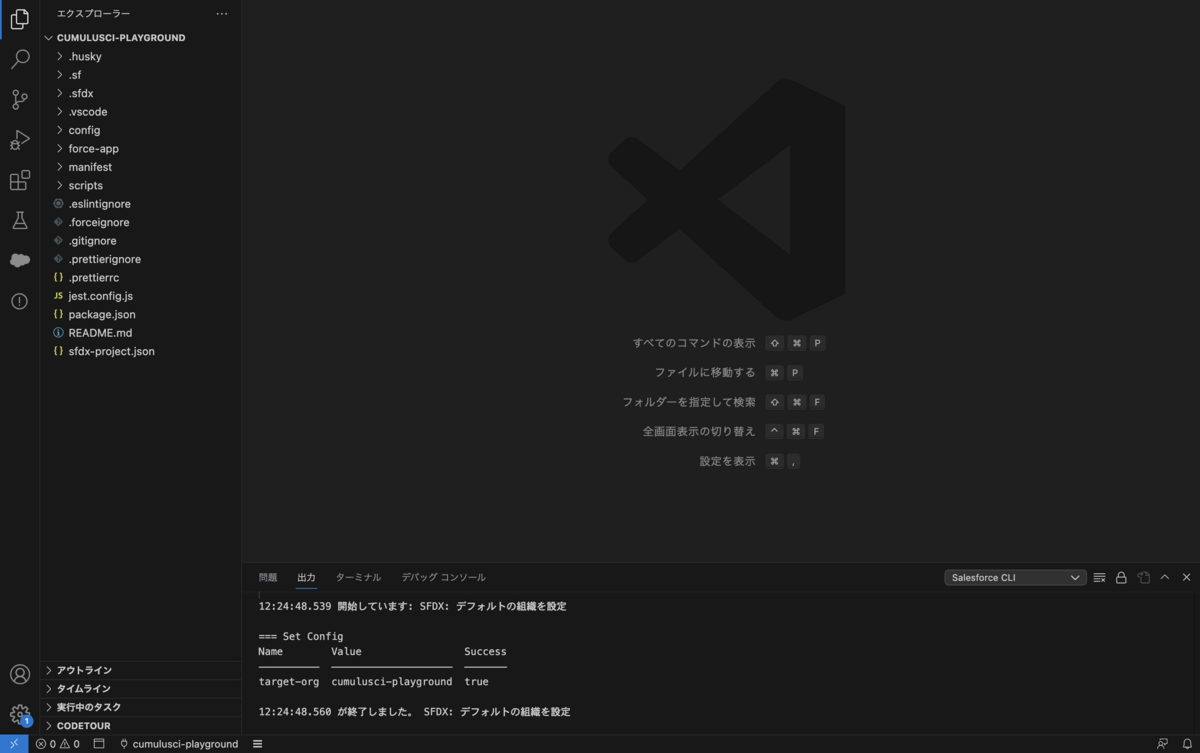The height and width of the screenshot is (753, 1200).
Task: Open the Testing beaker view
Action: tap(19, 220)
